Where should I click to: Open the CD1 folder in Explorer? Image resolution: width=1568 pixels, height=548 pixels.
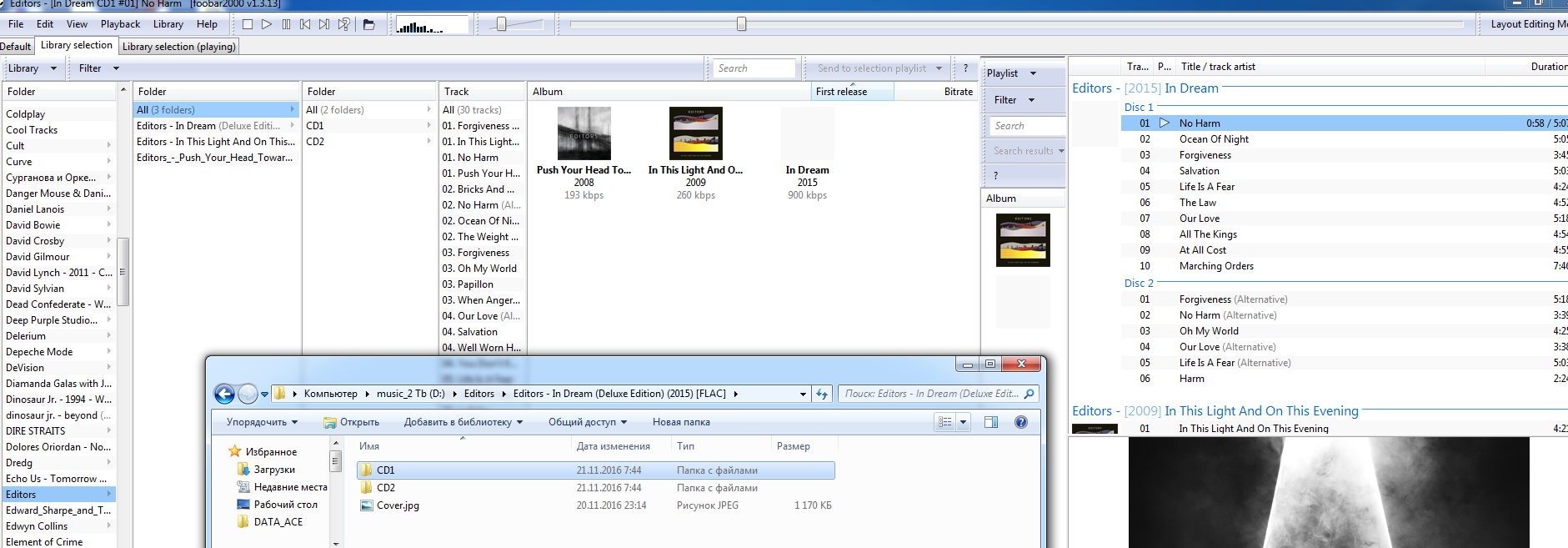[x=596, y=470]
